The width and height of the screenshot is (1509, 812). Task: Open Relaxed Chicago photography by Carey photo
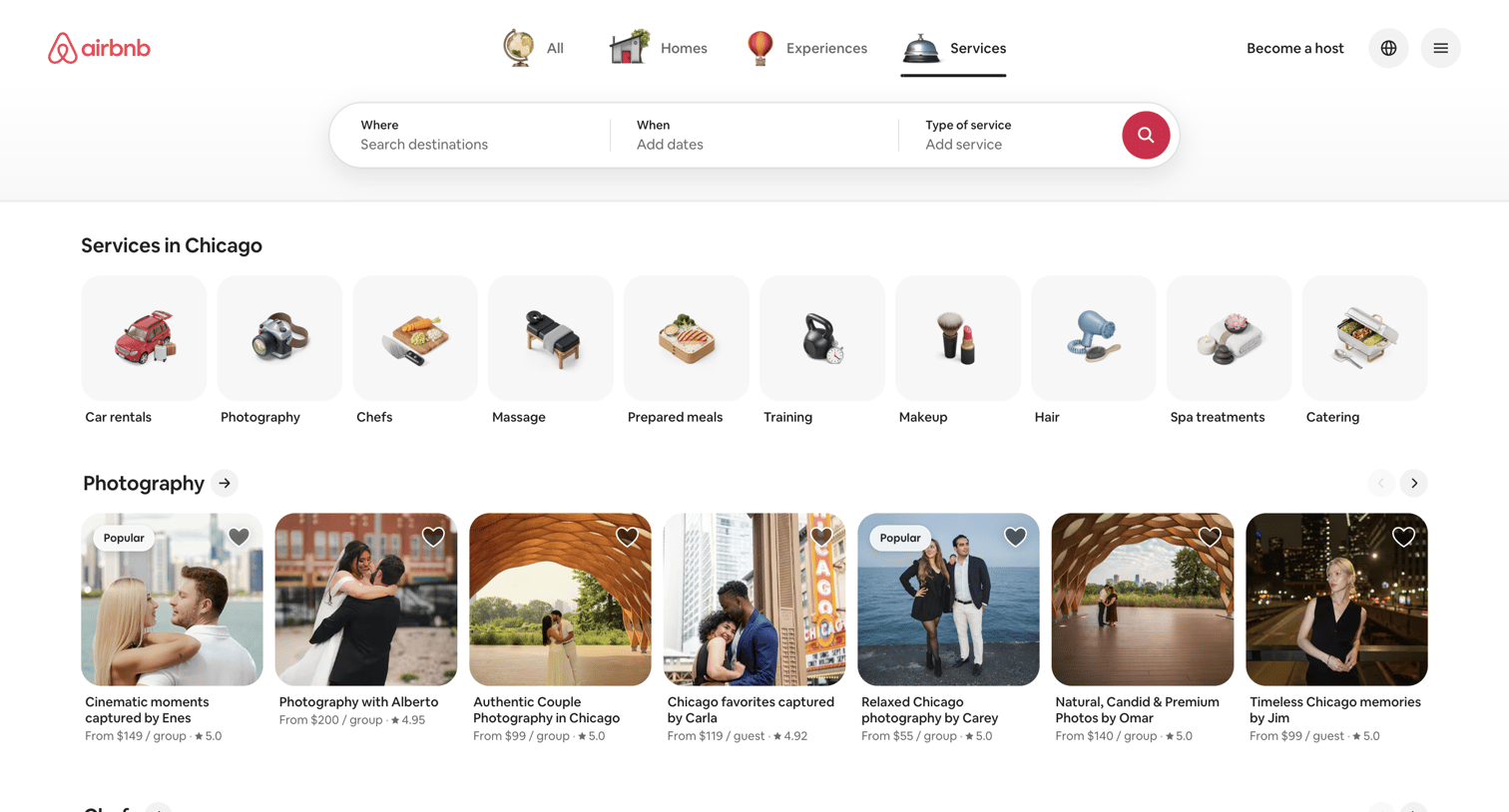click(x=948, y=600)
